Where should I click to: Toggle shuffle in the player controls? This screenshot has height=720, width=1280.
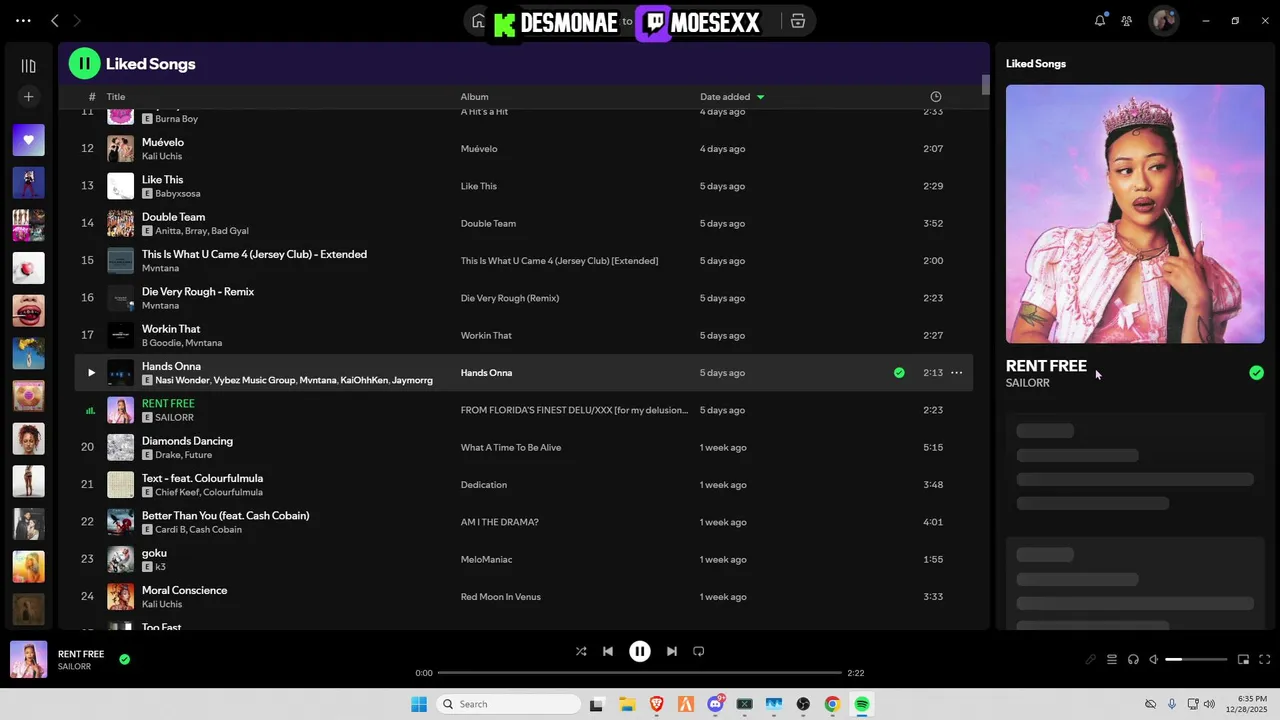[x=581, y=651]
